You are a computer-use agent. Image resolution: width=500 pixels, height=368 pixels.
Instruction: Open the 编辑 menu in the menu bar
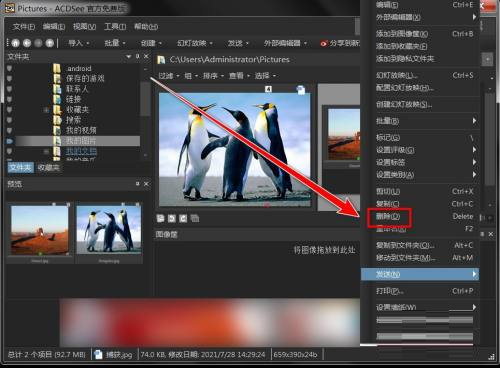pyautogui.click(x=54, y=27)
